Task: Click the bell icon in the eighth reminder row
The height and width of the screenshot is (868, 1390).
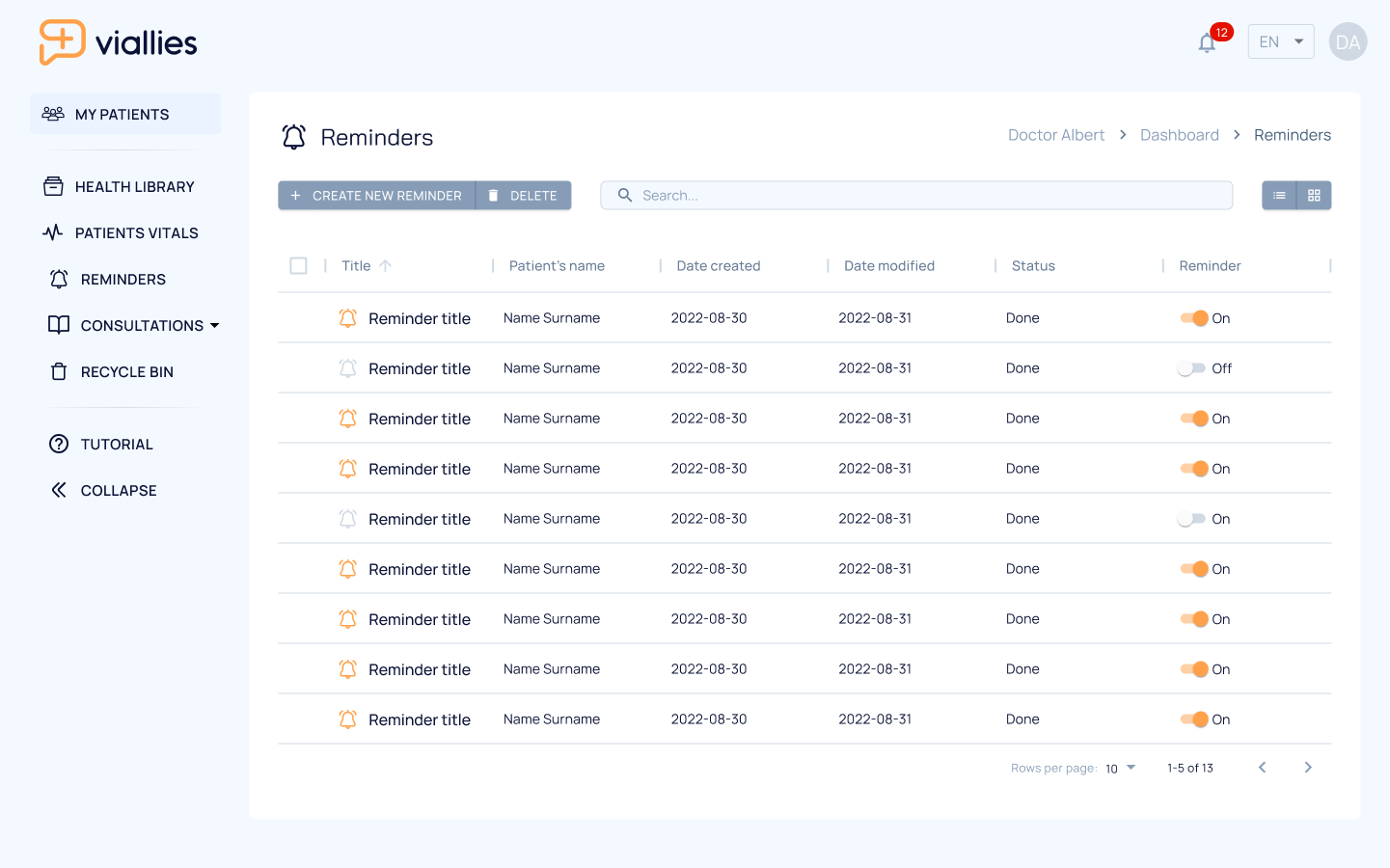Action: point(348,669)
